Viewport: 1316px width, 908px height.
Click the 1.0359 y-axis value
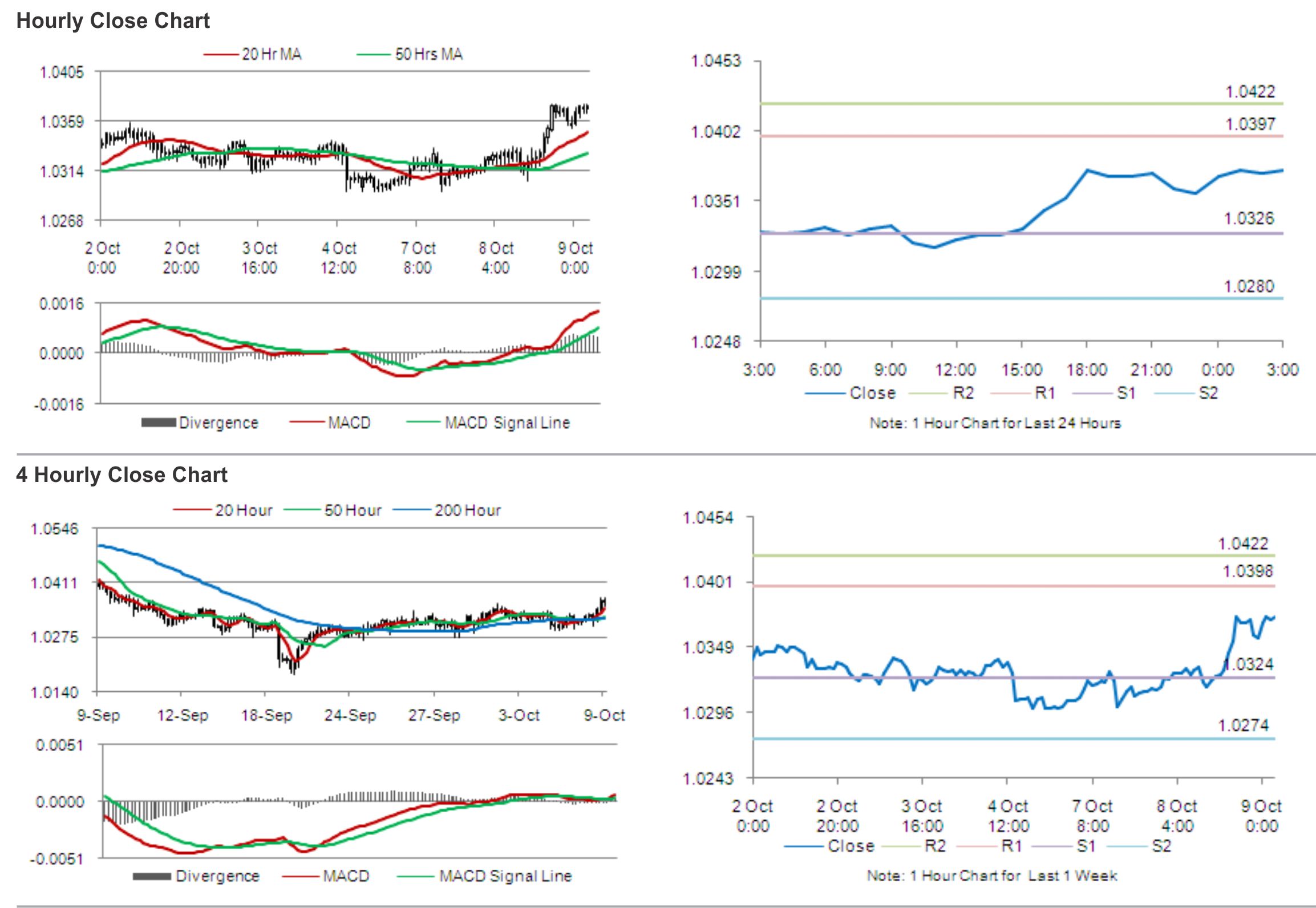coord(62,122)
